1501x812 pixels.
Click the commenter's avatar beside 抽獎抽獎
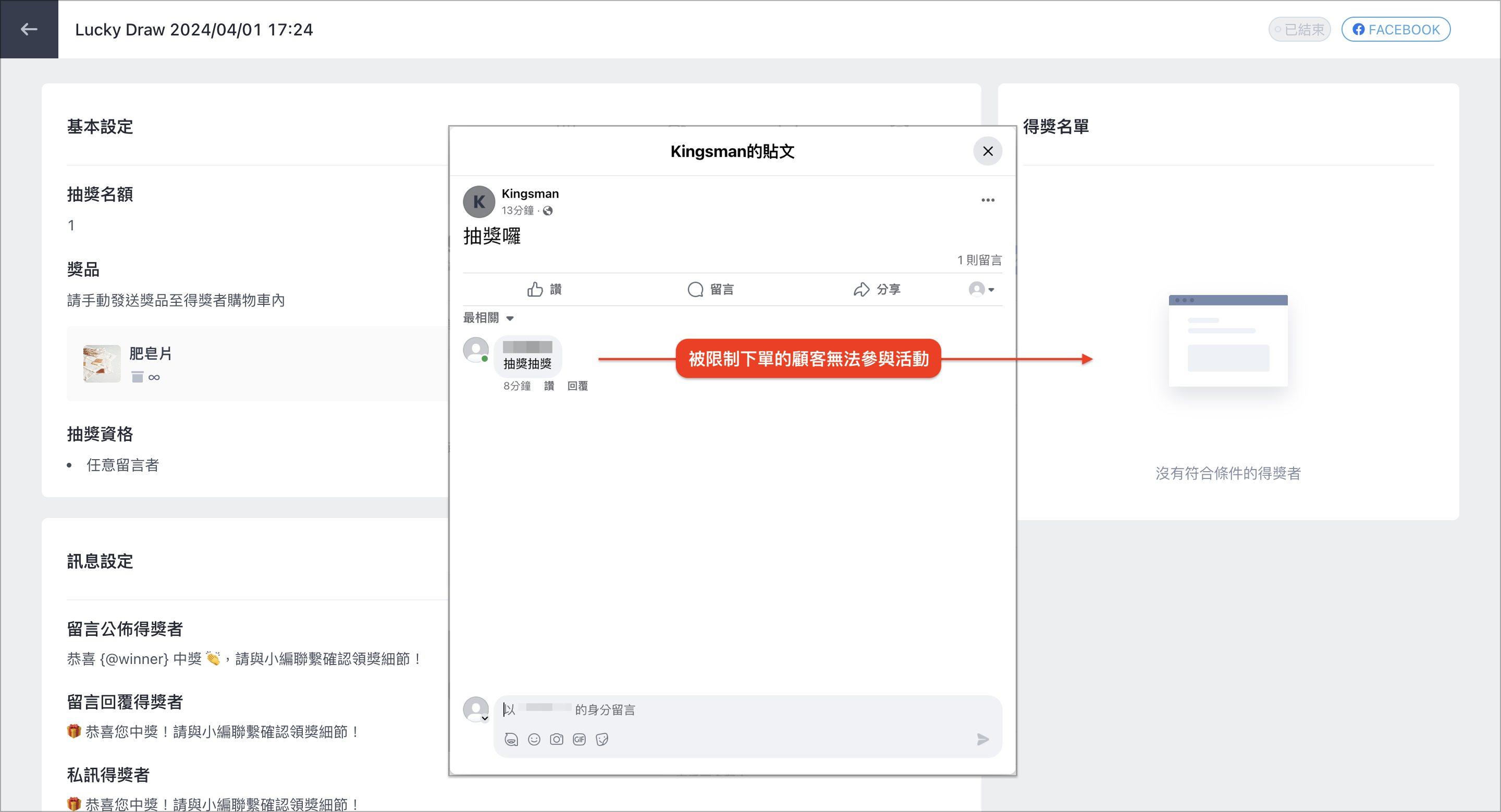(475, 350)
